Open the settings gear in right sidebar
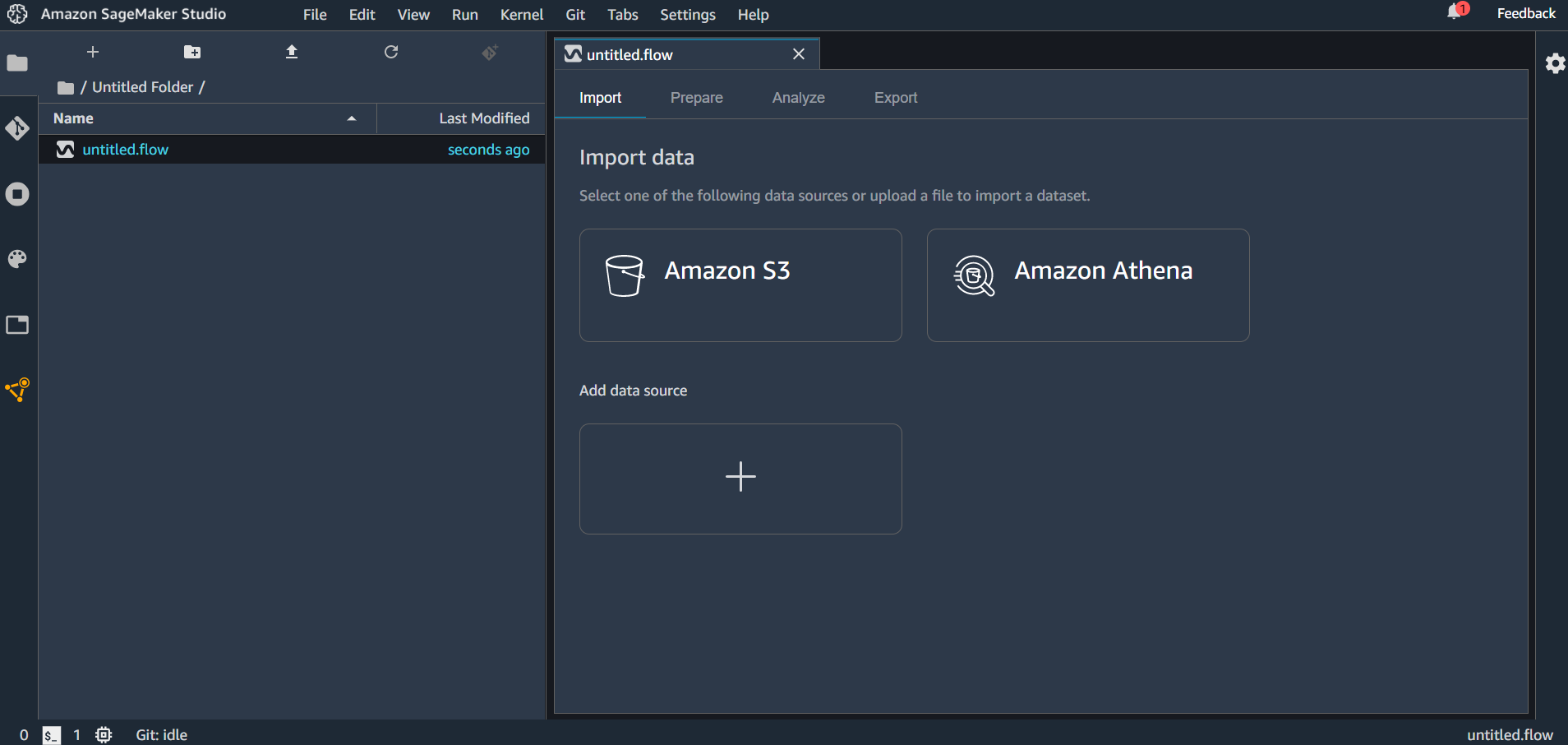Image resolution: width=1568 pixels, height=745 pixels. click(1555, 63)
